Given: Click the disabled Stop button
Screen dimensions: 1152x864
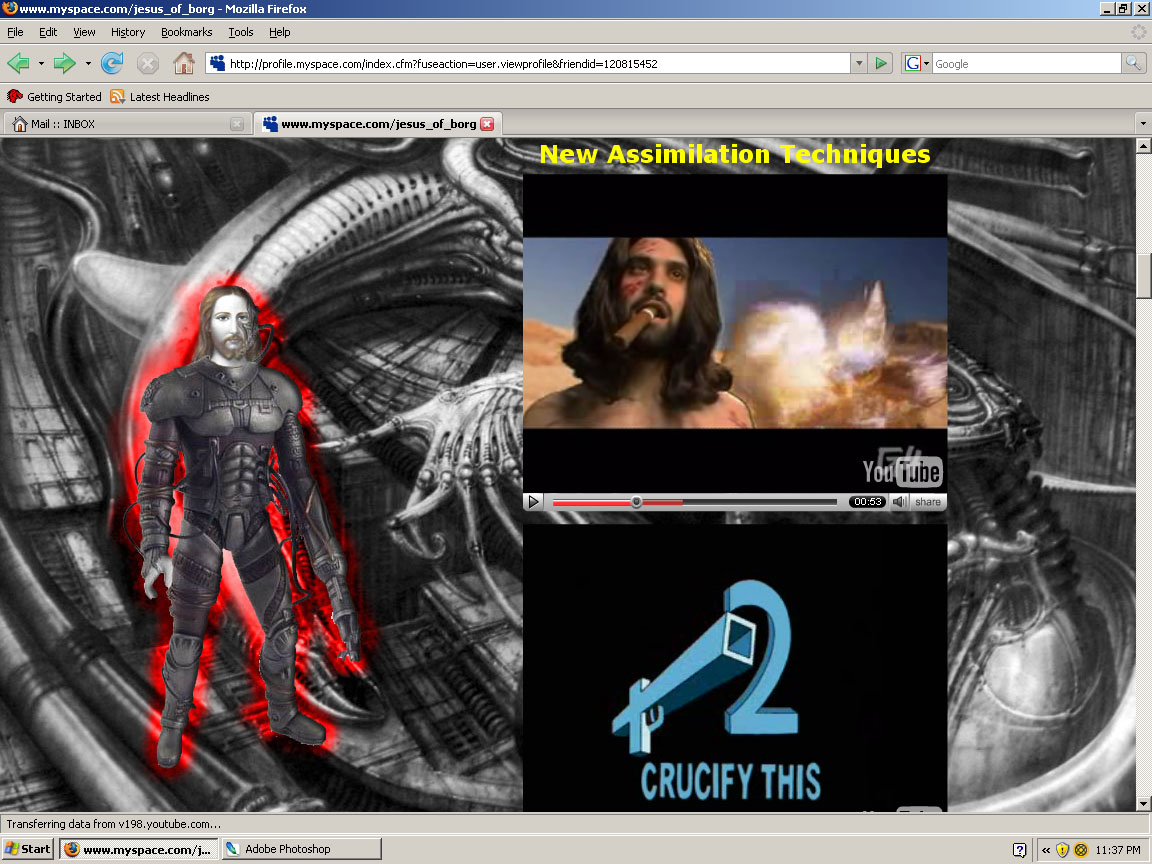Looking at the screenshot, I should coord(148,64).
